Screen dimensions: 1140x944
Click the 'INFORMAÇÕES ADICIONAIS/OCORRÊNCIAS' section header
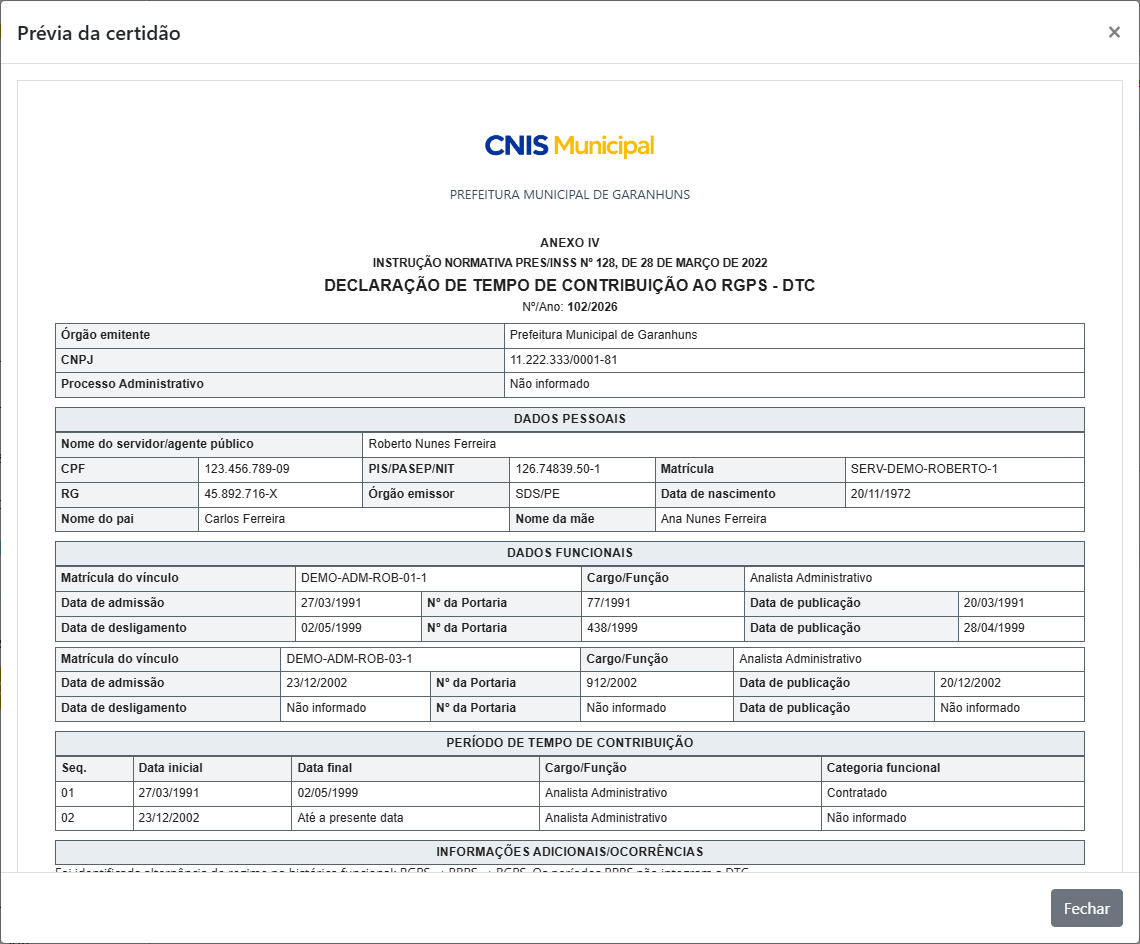569,852
